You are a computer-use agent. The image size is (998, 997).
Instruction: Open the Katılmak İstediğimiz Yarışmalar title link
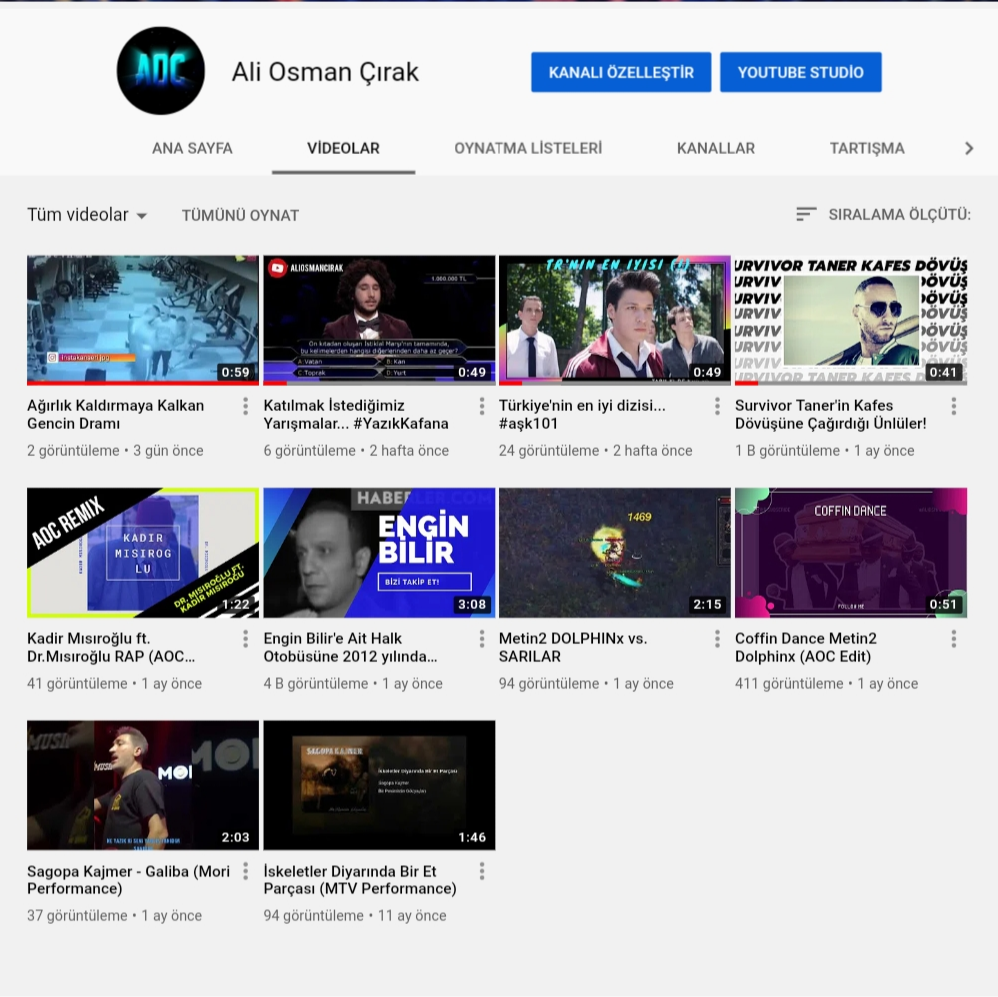point(356,414)
